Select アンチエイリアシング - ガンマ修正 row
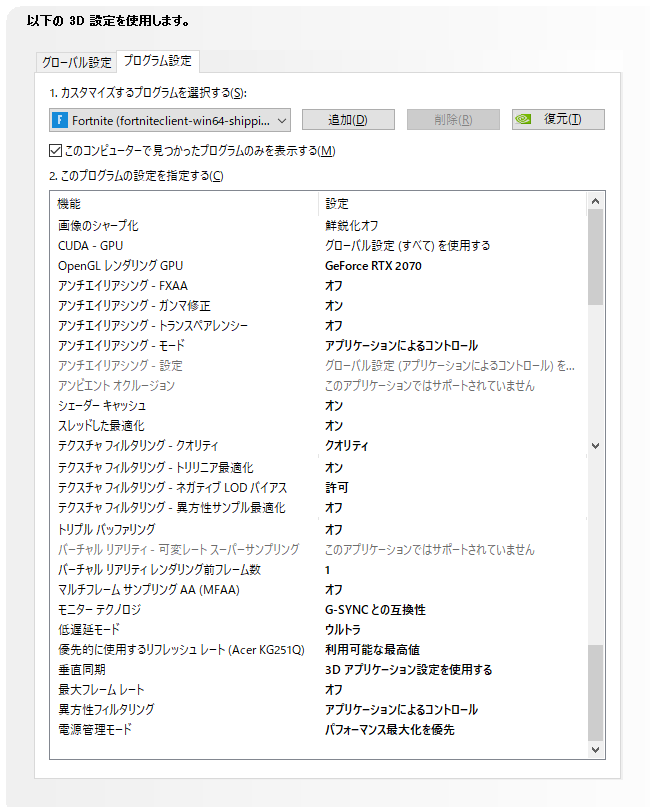The width and height of the screenshot is (650, 807). click(318, 306)
